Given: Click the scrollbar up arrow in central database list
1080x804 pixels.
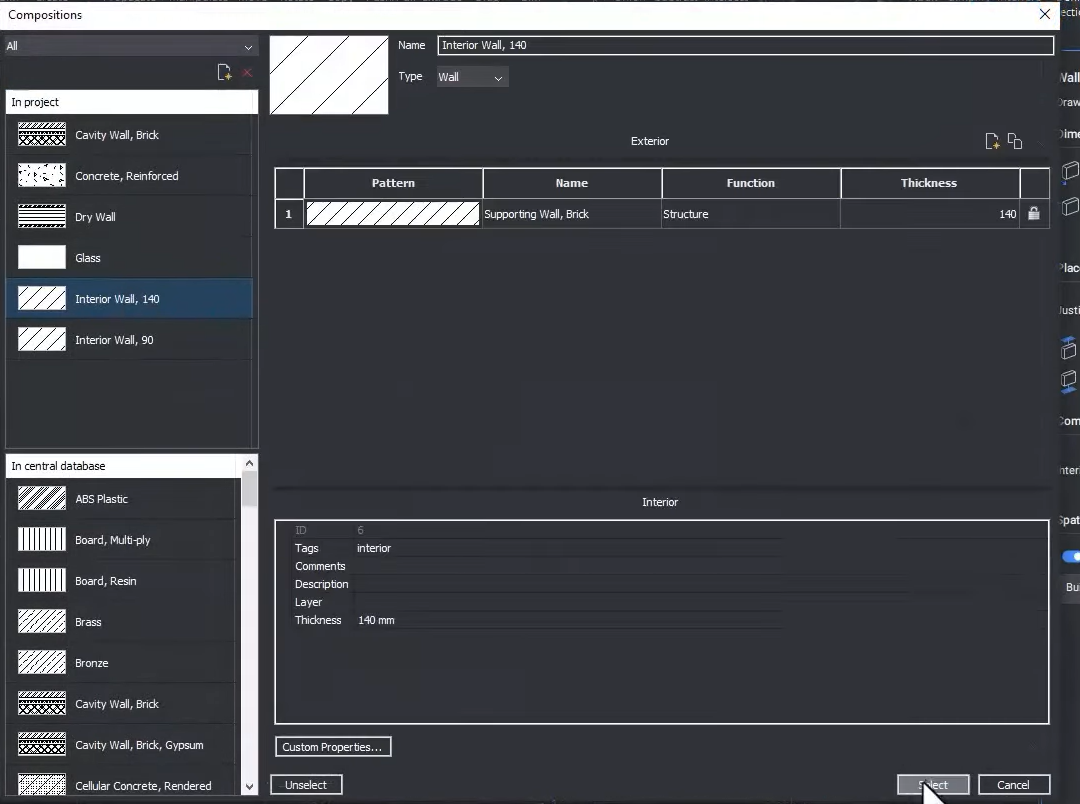Looking at the screenshot, I should coord(249,463).
